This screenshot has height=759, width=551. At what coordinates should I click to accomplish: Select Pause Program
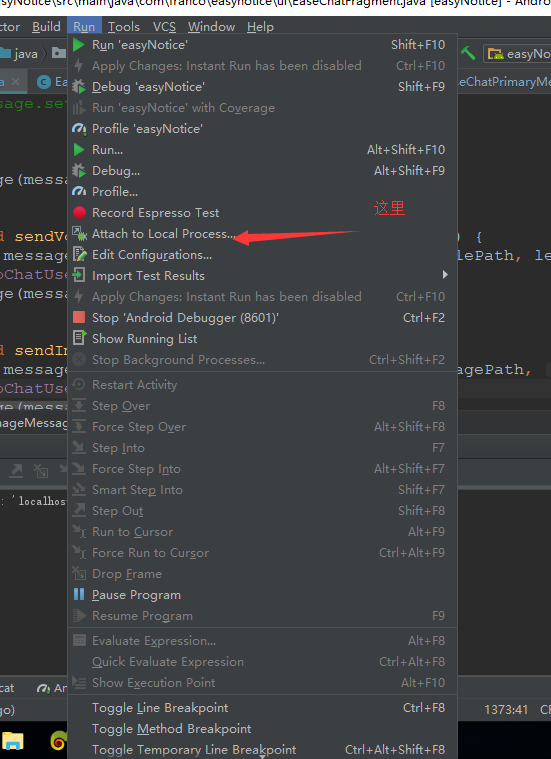pyautogui.click(x=262, y=595)
